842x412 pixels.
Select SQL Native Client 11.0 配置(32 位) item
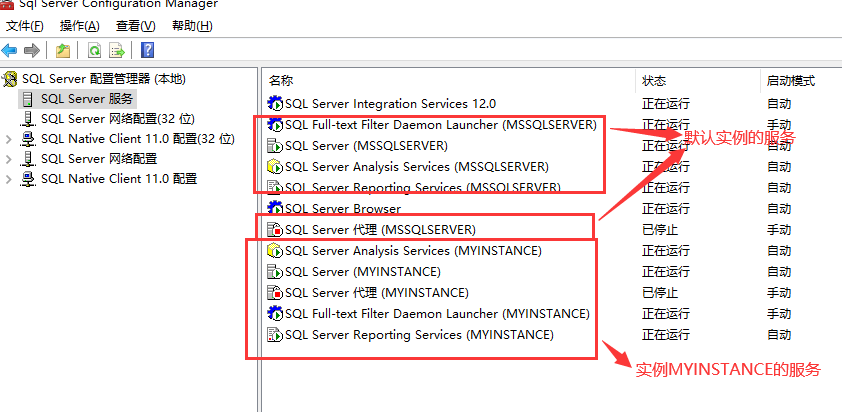(138, 139)
